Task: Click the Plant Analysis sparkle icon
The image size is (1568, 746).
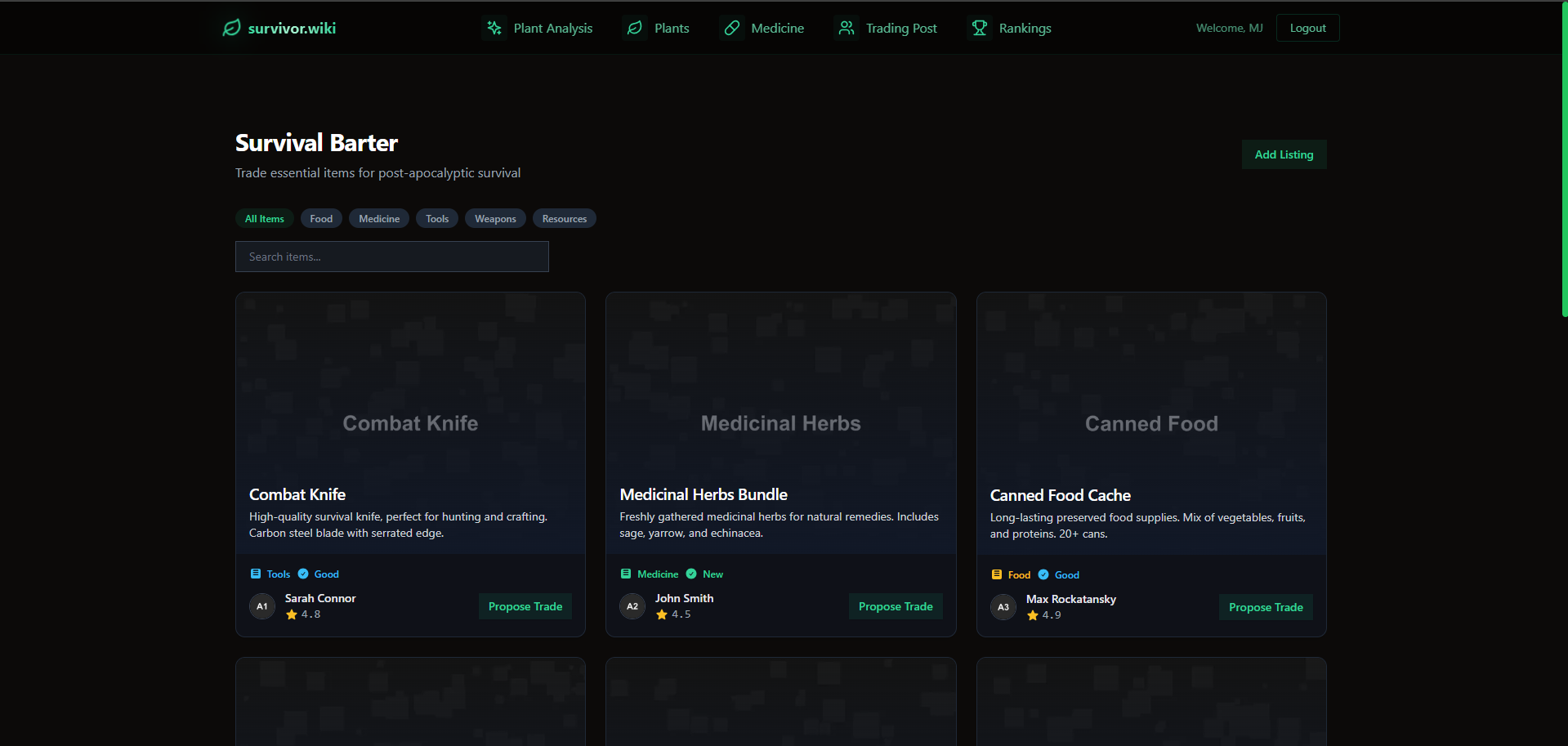Action: point(494,28)
